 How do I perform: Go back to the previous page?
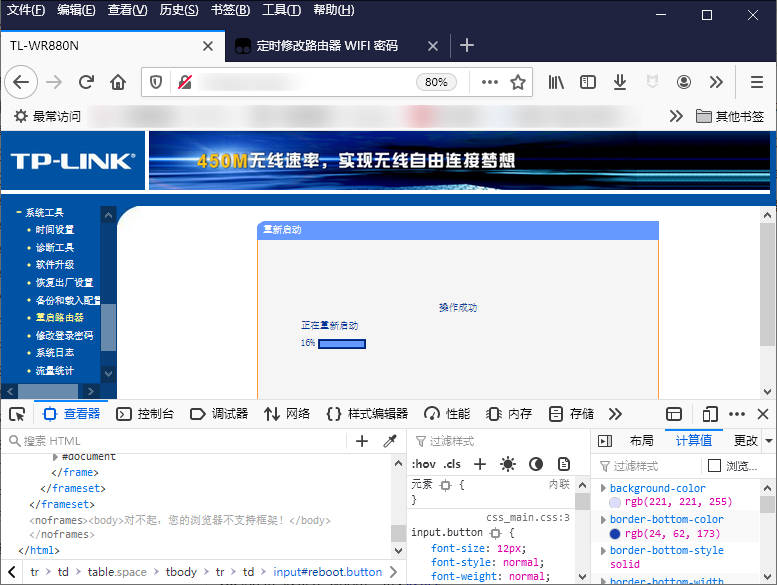point(21,82)
